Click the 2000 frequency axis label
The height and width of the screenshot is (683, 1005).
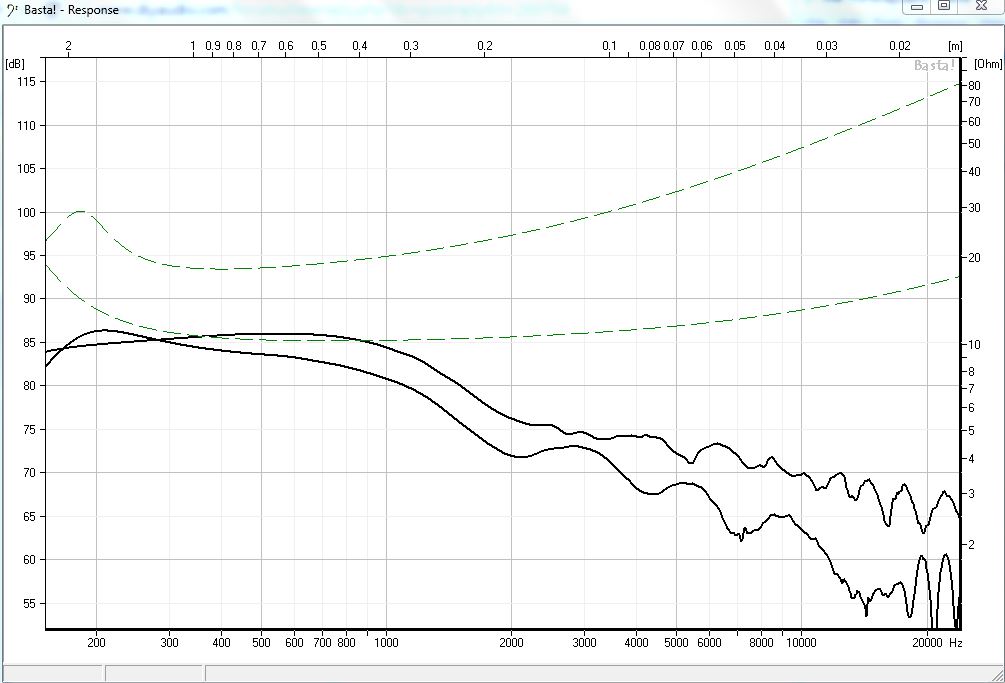tap(511, 642)
